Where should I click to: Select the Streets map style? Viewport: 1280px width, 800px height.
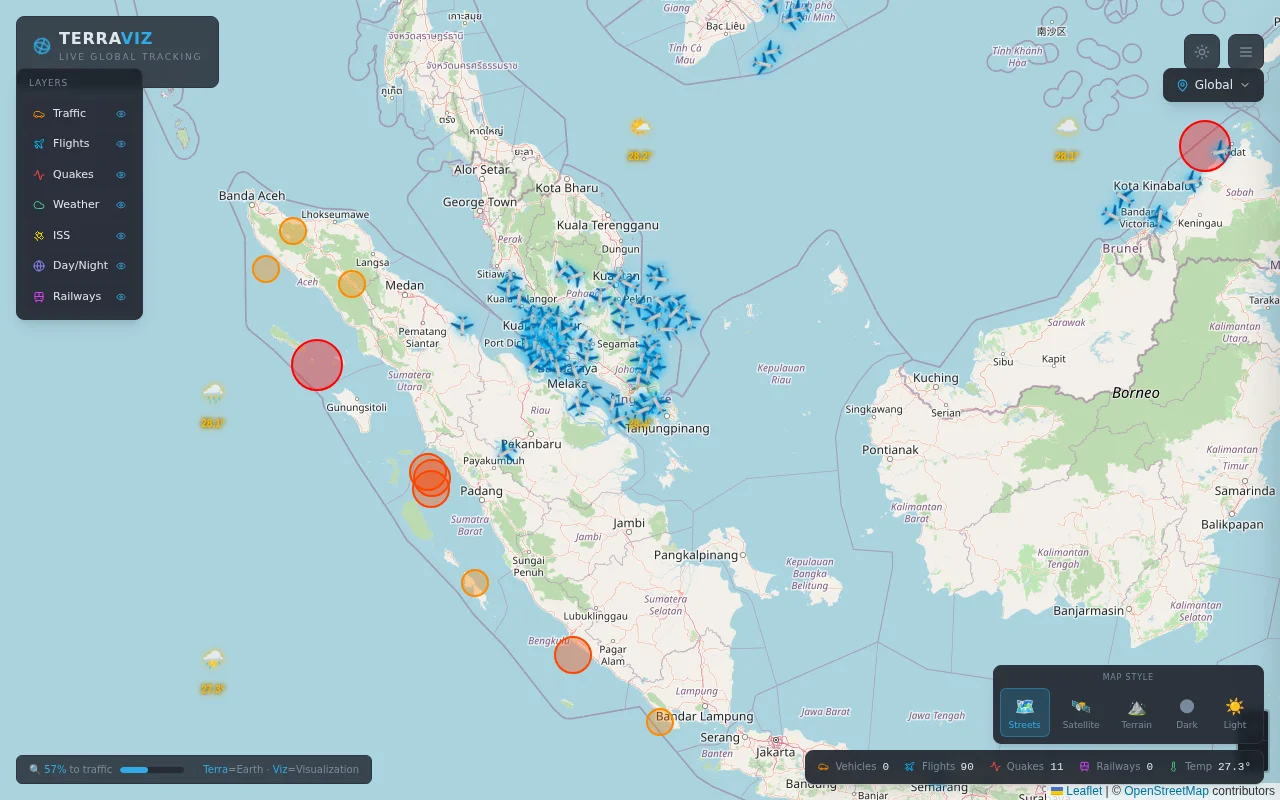[x=1025, y=712]
